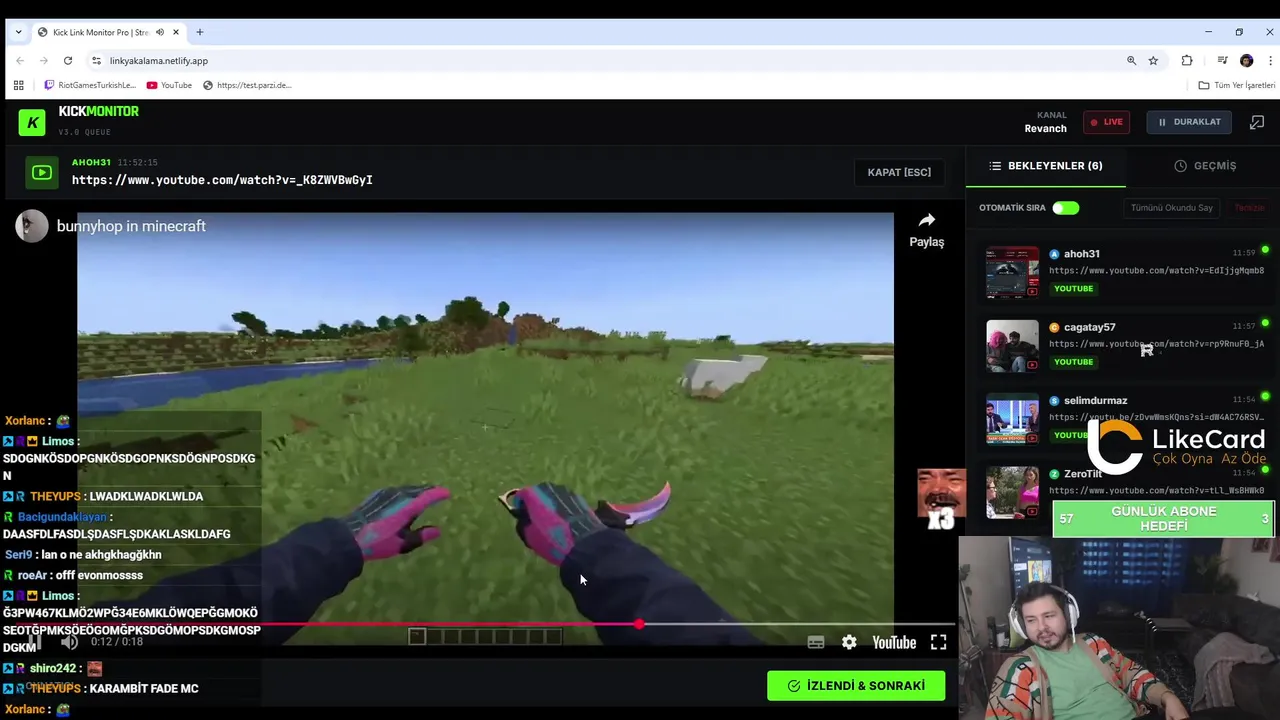Click İzlendi & Sonraki button
This screenshot has width=1280, height=720.
click(856, 686)
